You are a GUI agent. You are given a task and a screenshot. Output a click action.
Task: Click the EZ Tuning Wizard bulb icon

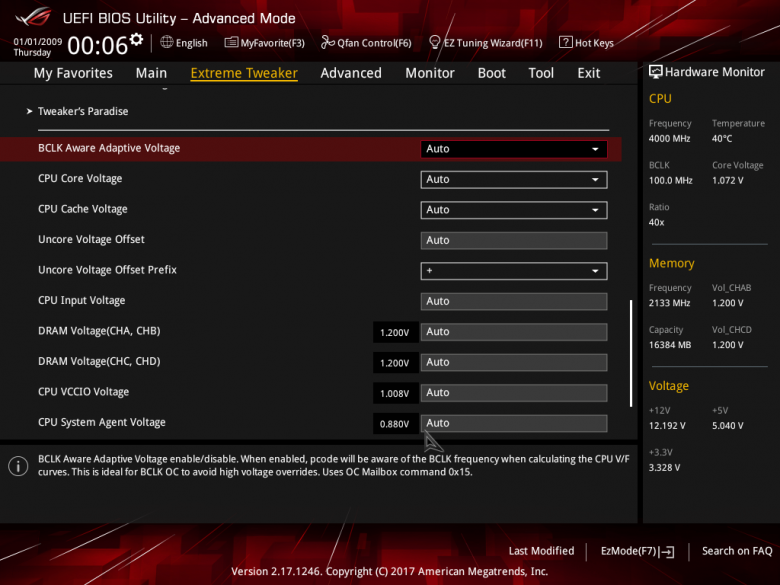click(434, 42)
